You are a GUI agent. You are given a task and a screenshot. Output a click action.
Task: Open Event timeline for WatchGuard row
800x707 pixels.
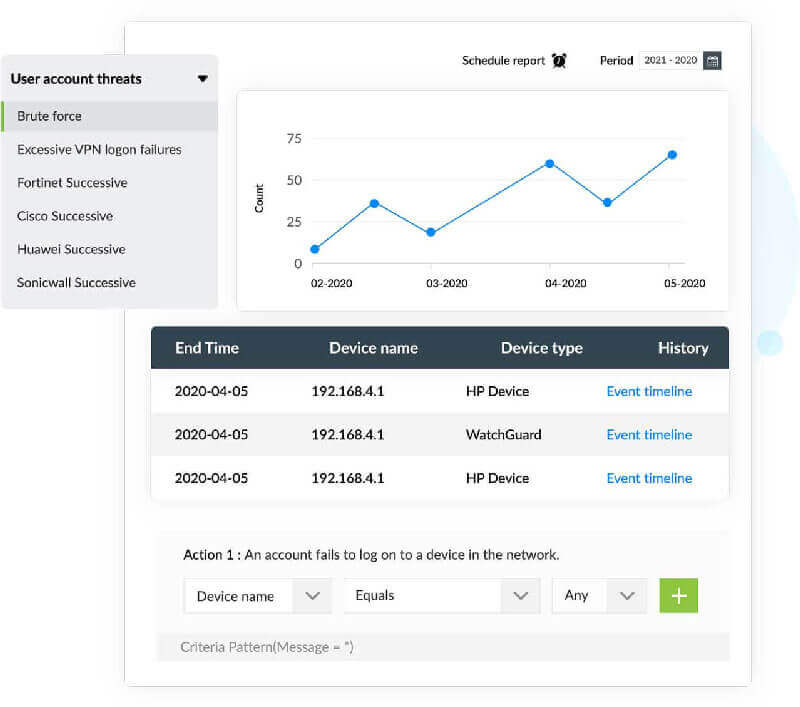click(649, 435)
